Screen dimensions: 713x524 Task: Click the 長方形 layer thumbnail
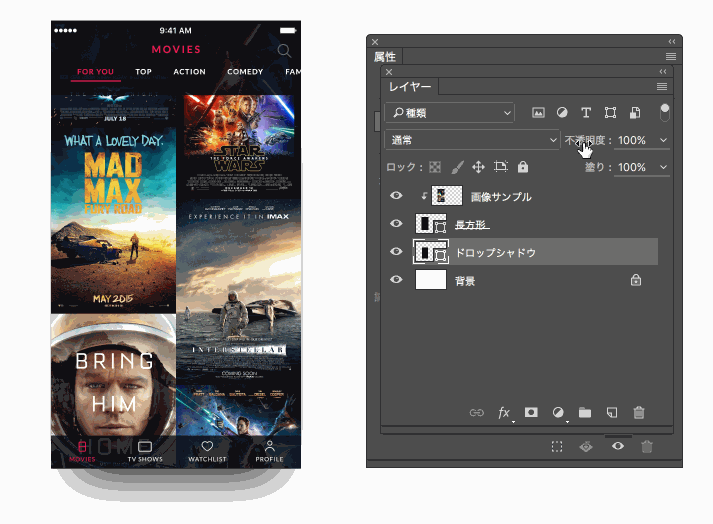pos(431,224)
